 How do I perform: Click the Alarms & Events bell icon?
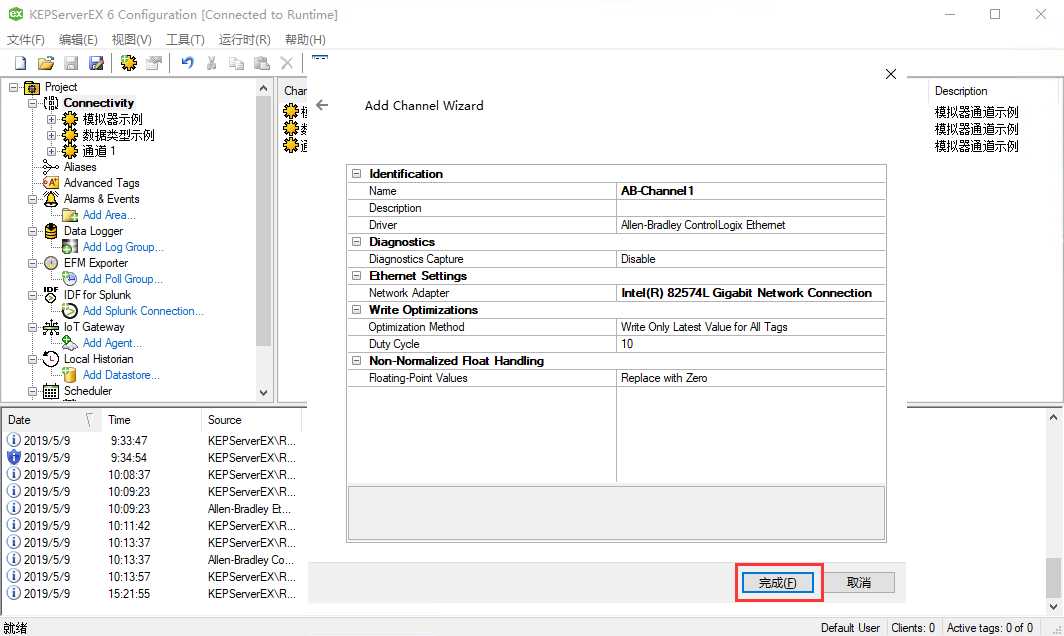[51, 199]
